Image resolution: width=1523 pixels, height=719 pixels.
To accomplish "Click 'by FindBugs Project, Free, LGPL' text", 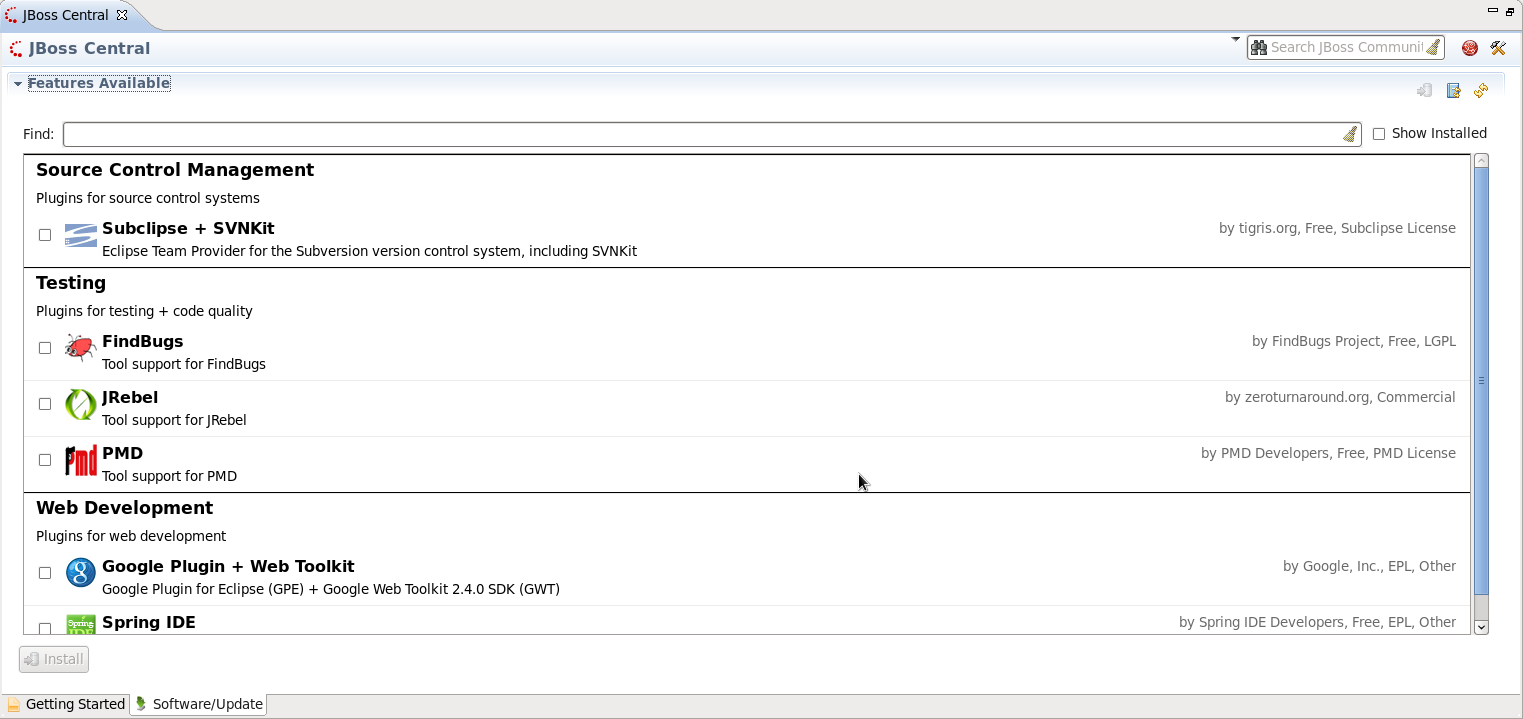I will 1354,341.
